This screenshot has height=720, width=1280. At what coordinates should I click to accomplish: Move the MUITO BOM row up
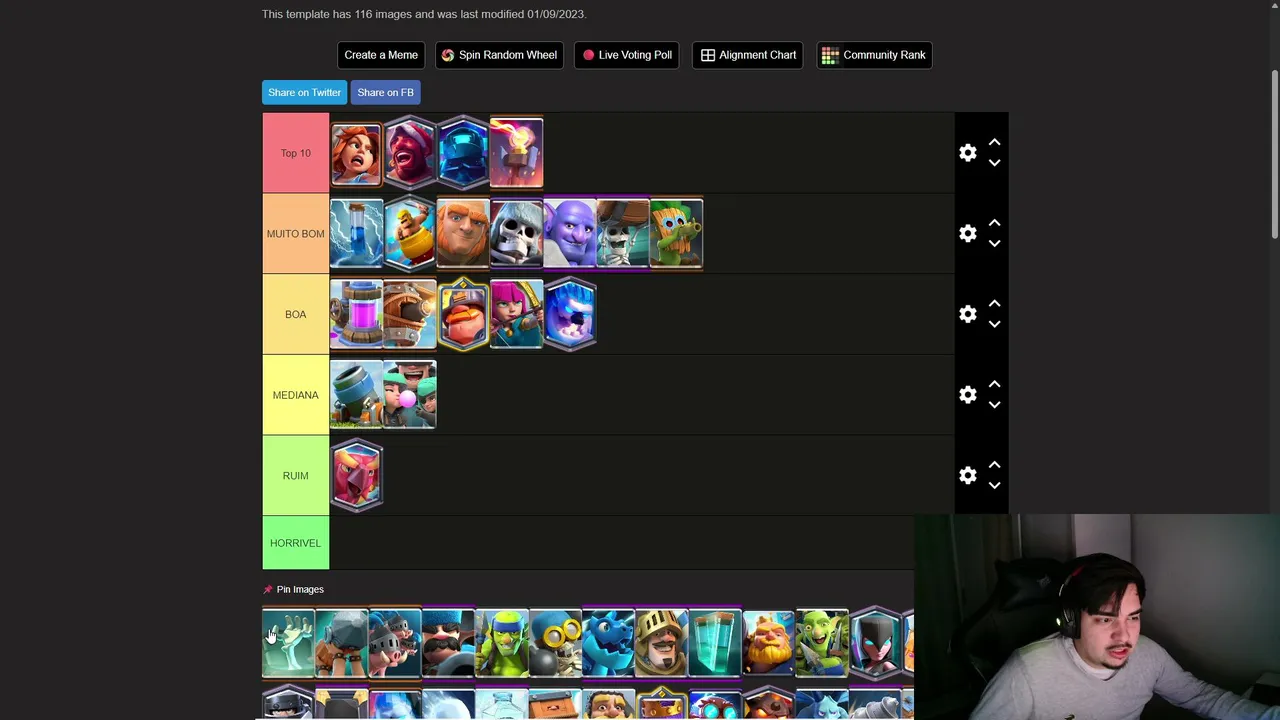[x=994, y=223]
